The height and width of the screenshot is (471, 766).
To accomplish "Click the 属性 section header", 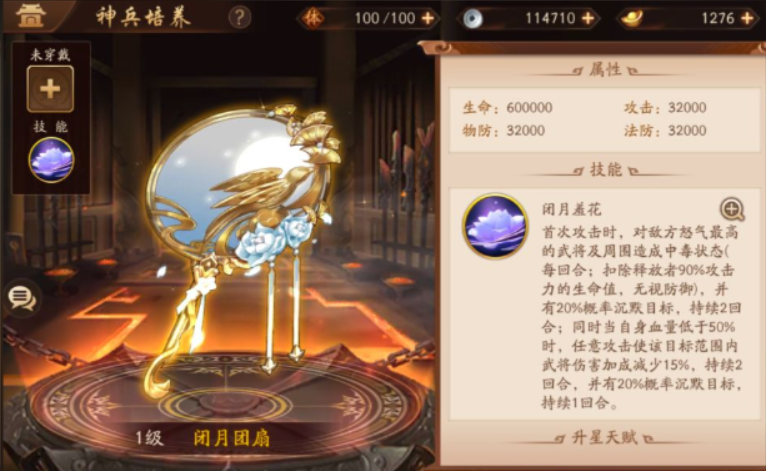I will (605, 70).
